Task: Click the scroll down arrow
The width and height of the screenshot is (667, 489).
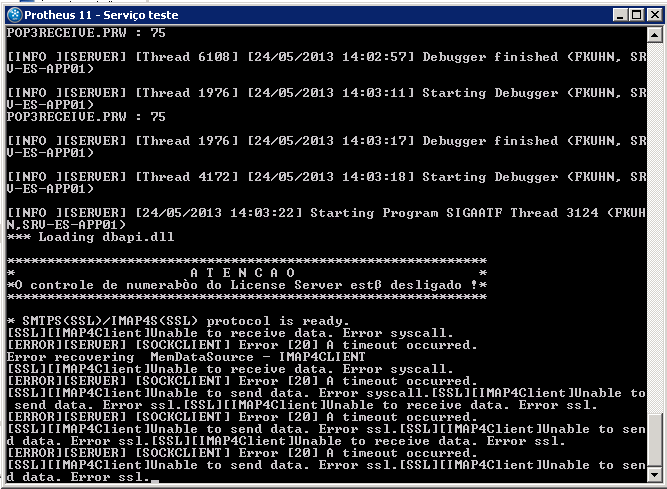Action: [x=654, y=475]
